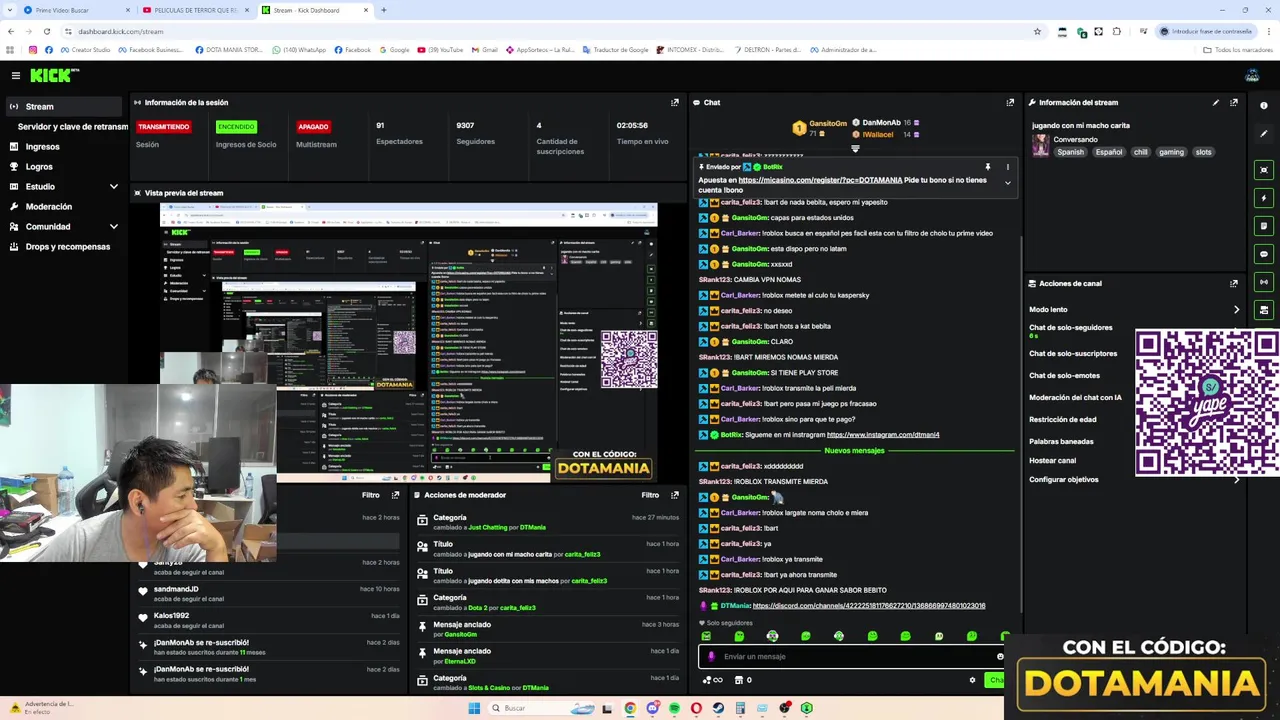Toggle the chat bubble icon in right sidebar
The image size is (1280, 720).
[x=1264, y=254]
